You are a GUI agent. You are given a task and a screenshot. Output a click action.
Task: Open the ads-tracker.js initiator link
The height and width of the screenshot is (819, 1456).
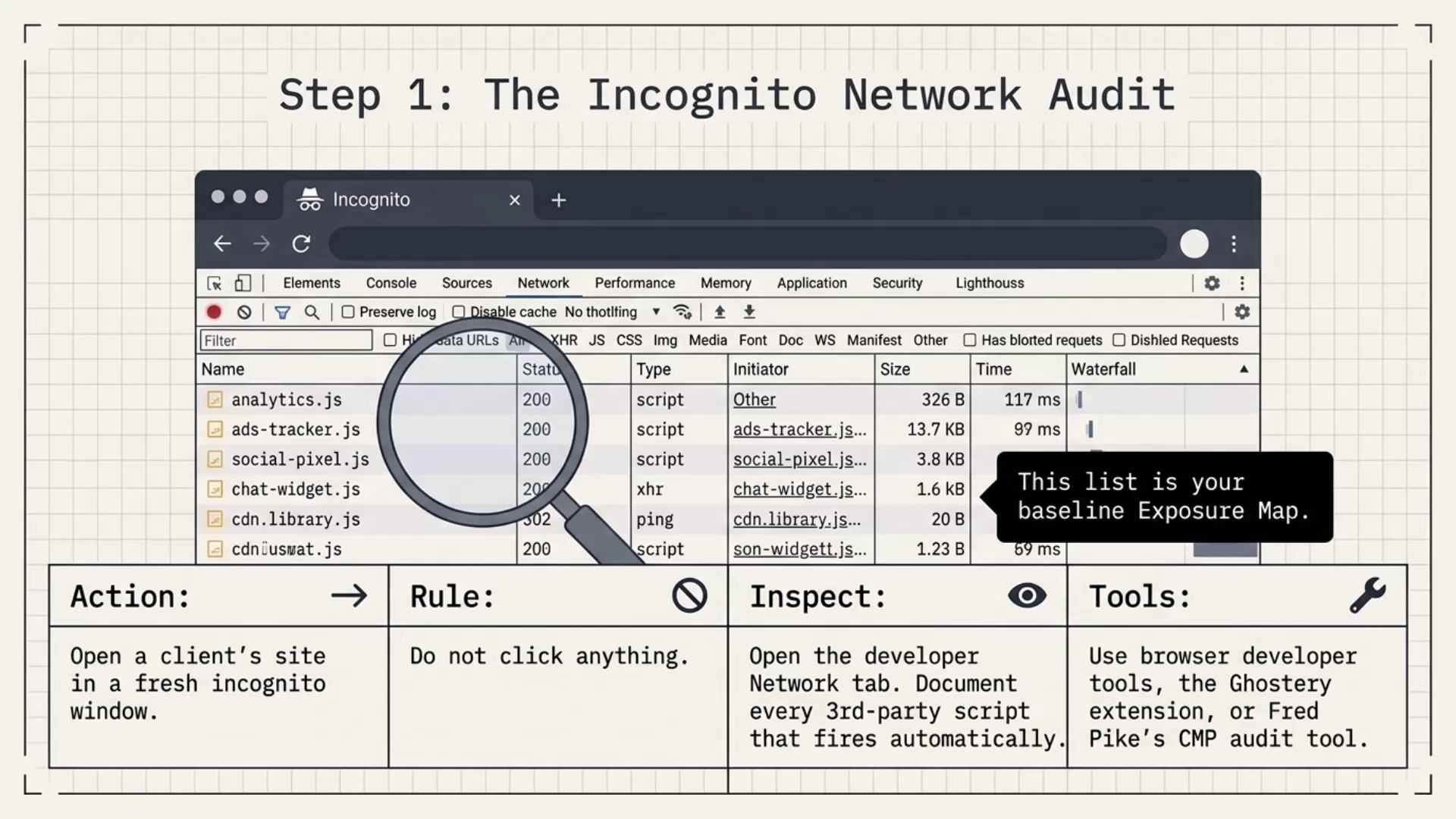pos(799,429)
